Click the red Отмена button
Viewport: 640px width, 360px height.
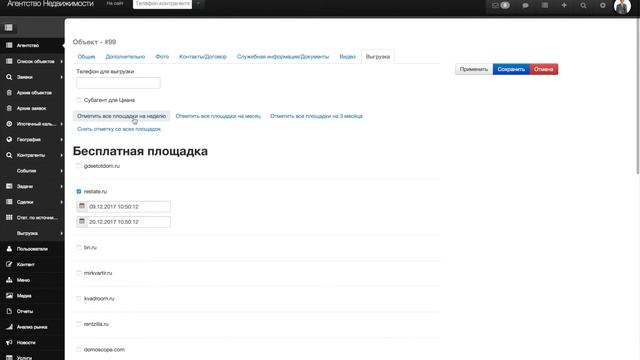pos(544,69)
